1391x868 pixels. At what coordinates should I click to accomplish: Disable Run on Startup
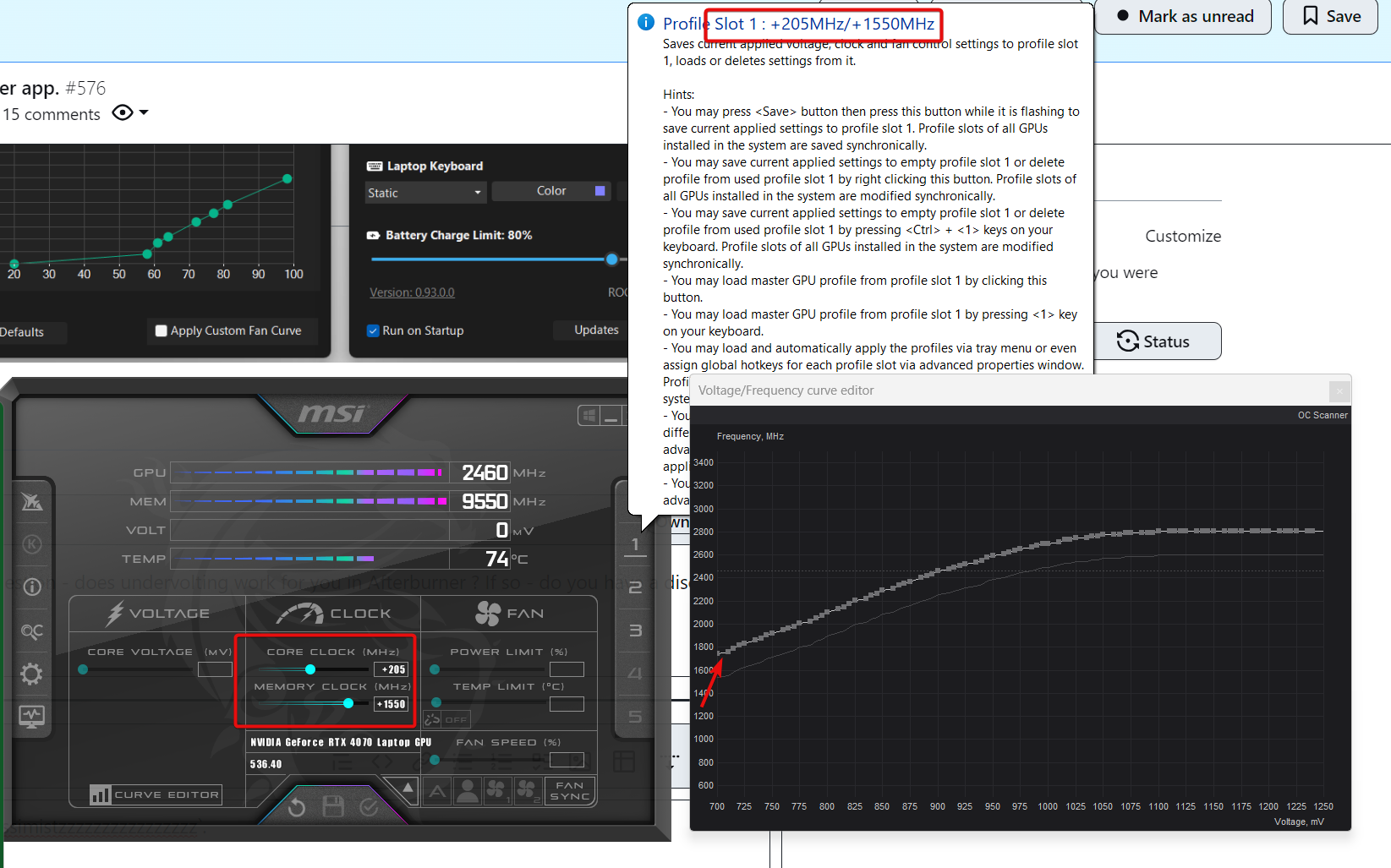[x=372, y=330]
